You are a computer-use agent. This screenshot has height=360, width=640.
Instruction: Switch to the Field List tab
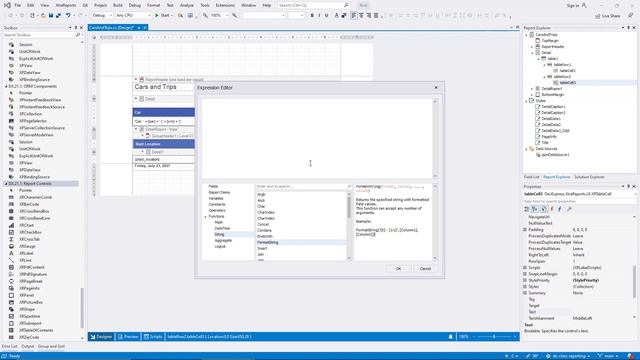(531, 177)
